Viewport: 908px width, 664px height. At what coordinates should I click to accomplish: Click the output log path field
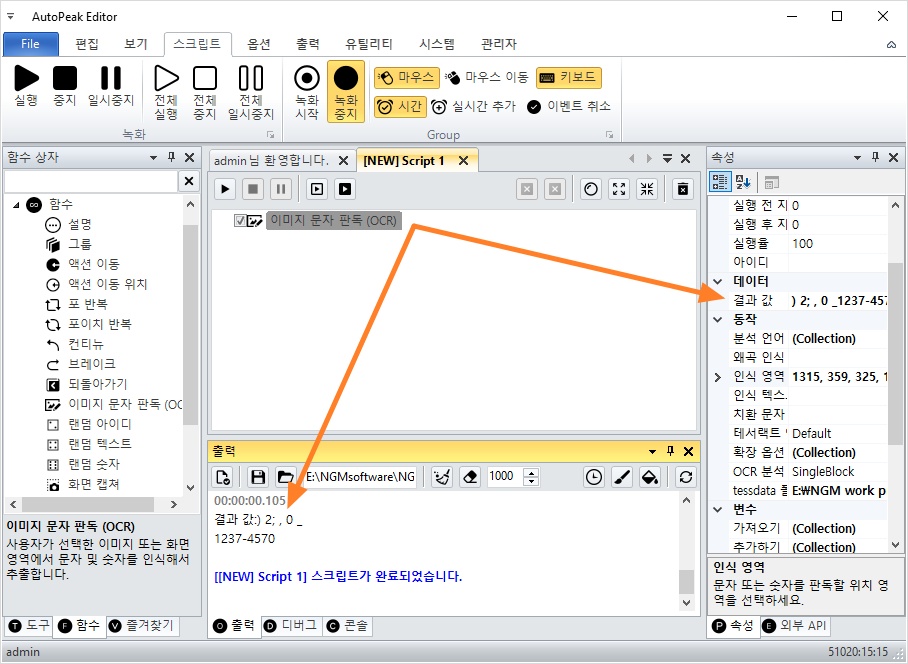point(360,477)
